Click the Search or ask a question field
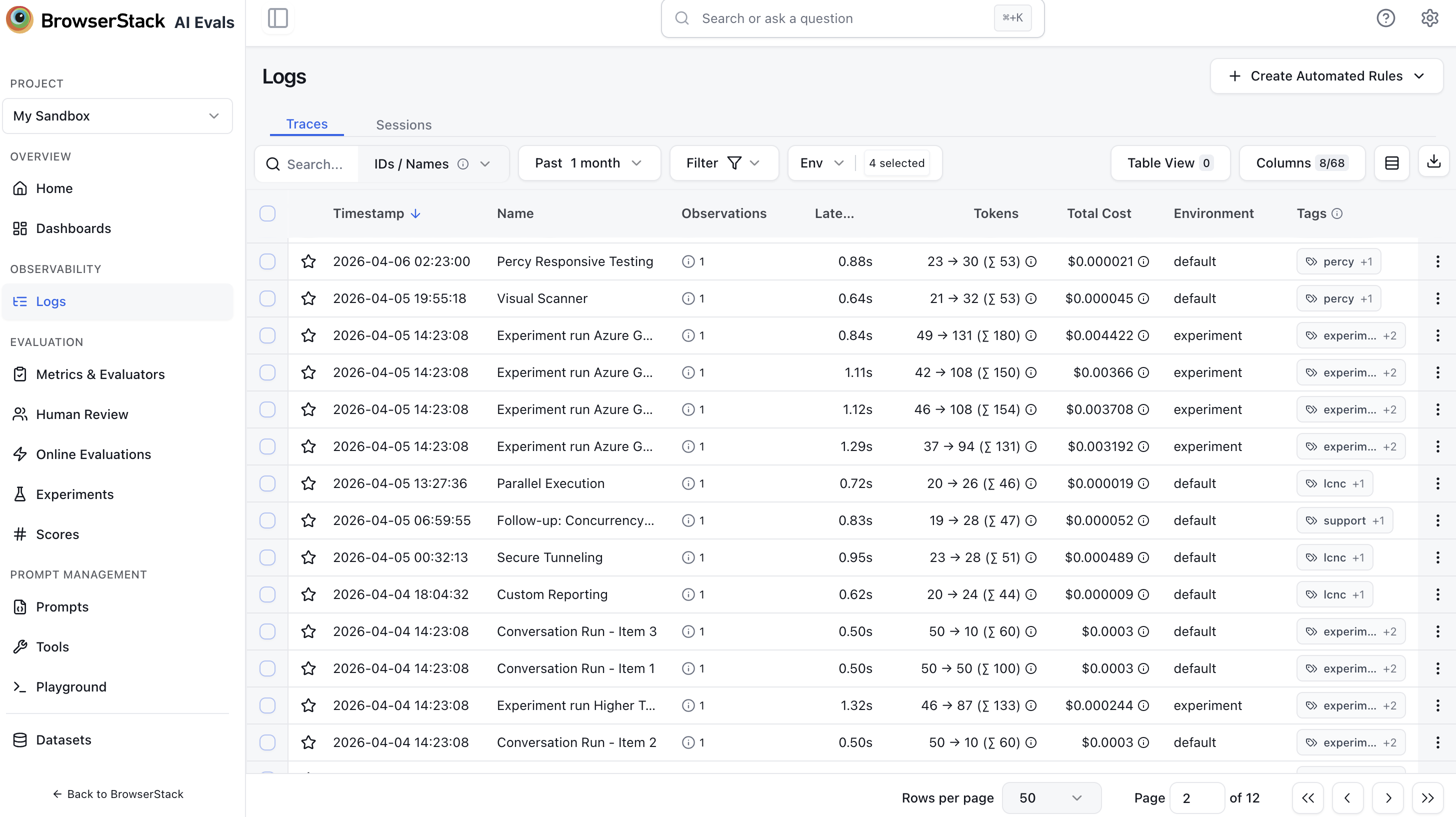This screenshot has height=817, width=1456. point(852,18)
